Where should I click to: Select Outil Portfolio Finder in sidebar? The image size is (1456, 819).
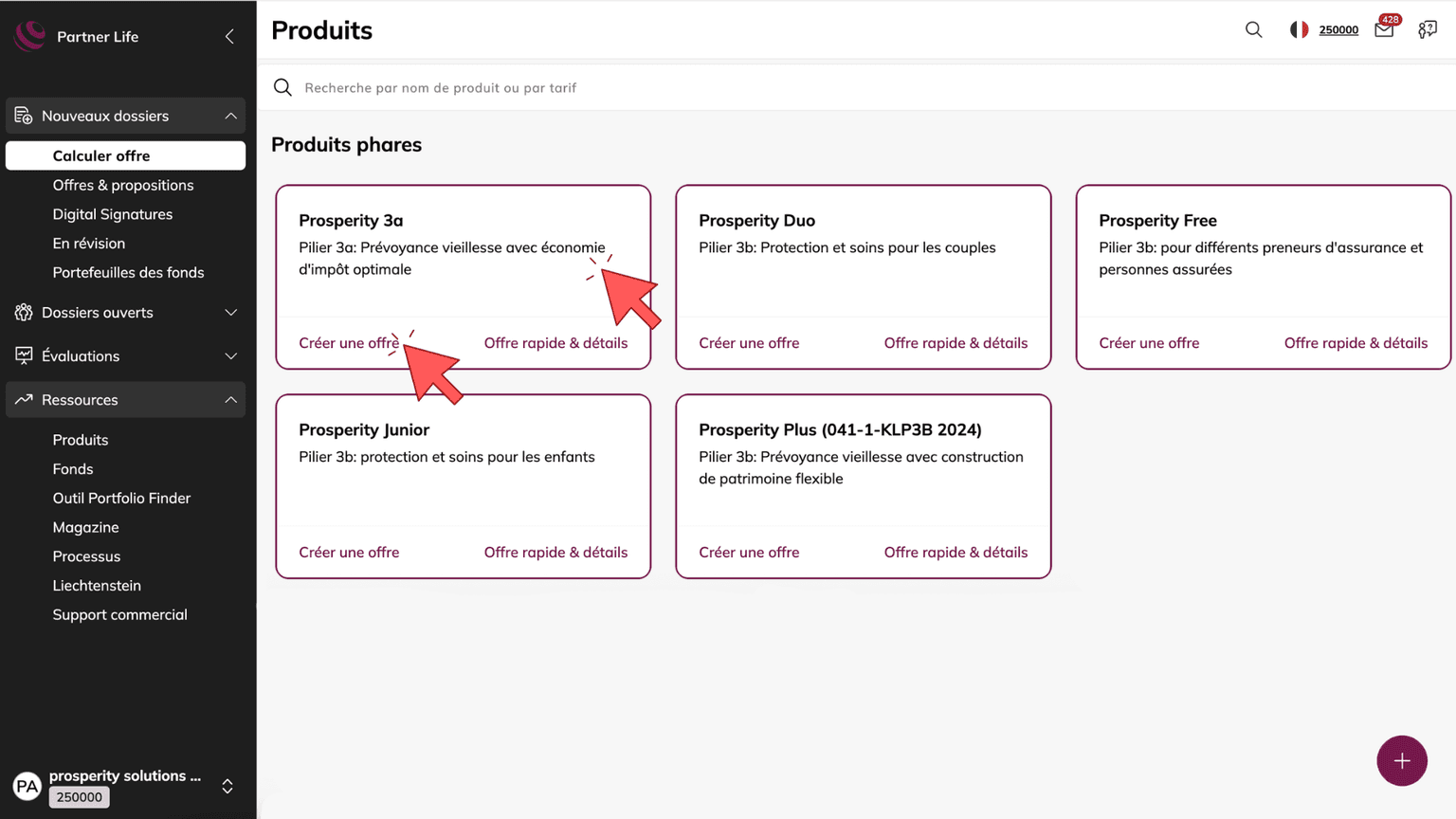click(x=121, y=498)
